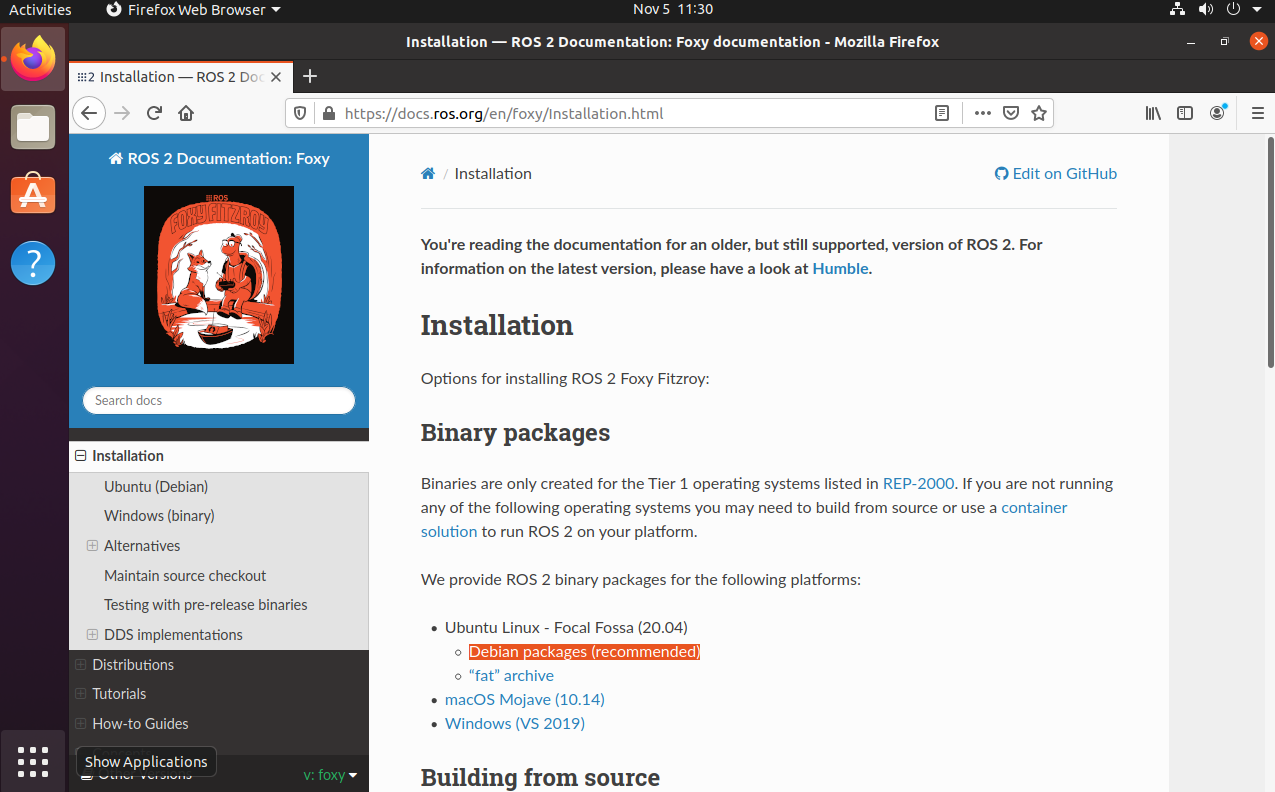Screen dimensions: 1275x792
Task: Click Firefox icon in the dock
Action: 34,59
